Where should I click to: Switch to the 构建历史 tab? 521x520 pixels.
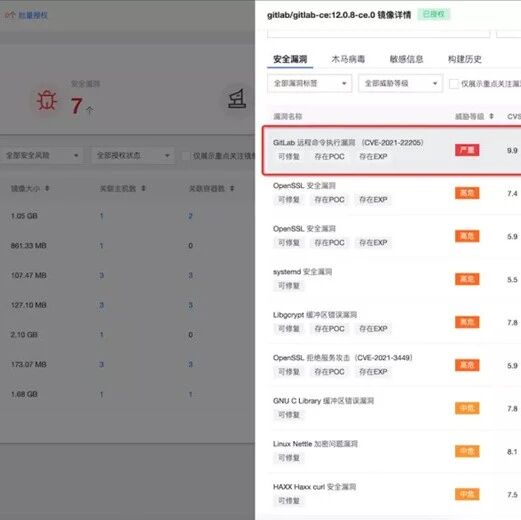[465, 59]
